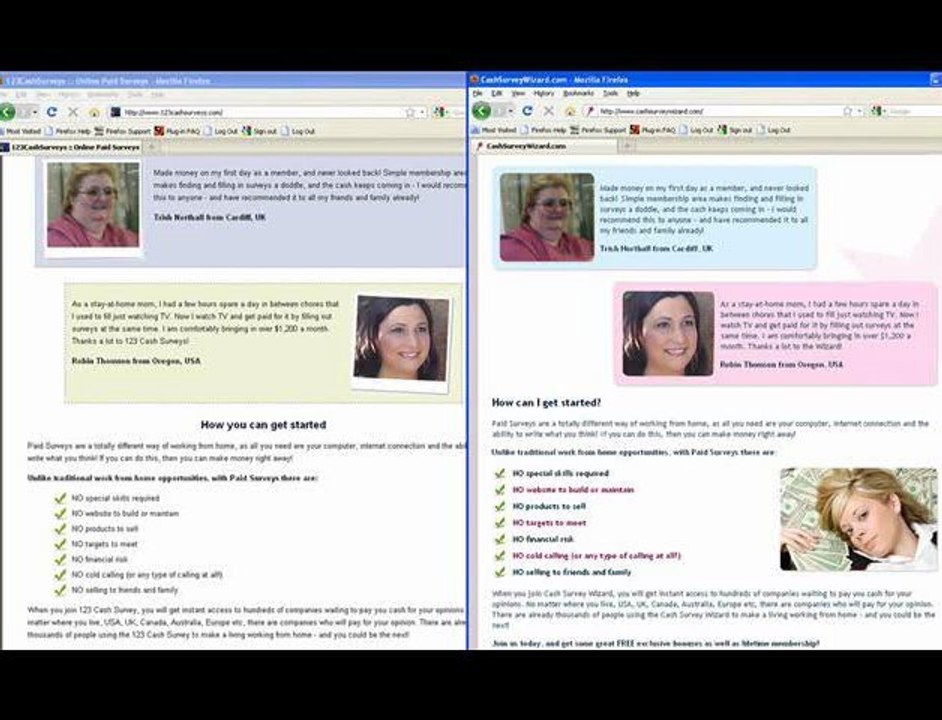
Task: Open Firefox Help bookmark in left window
Action: [x=68, y=131]
